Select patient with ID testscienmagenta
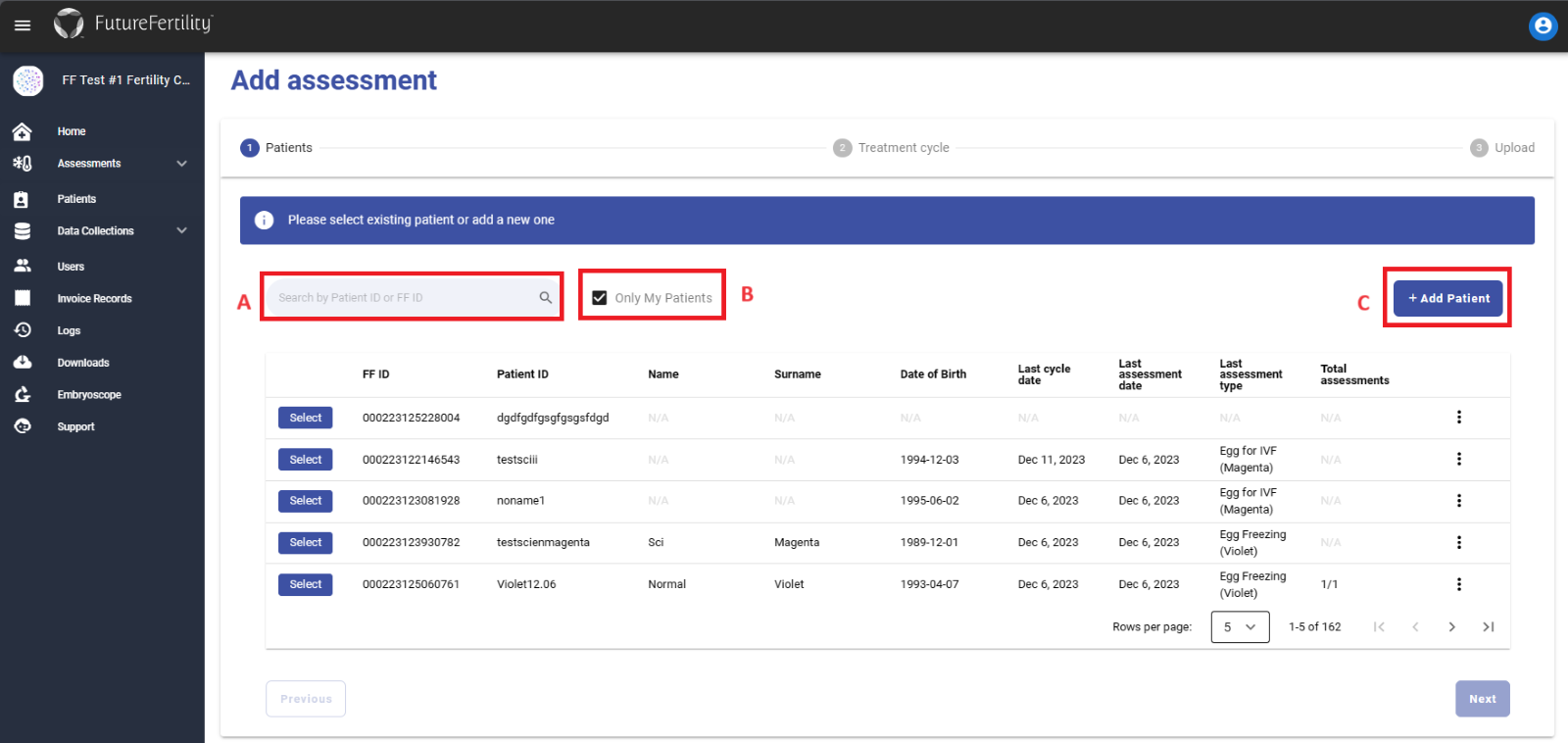1568x743 pixels. 305,543
